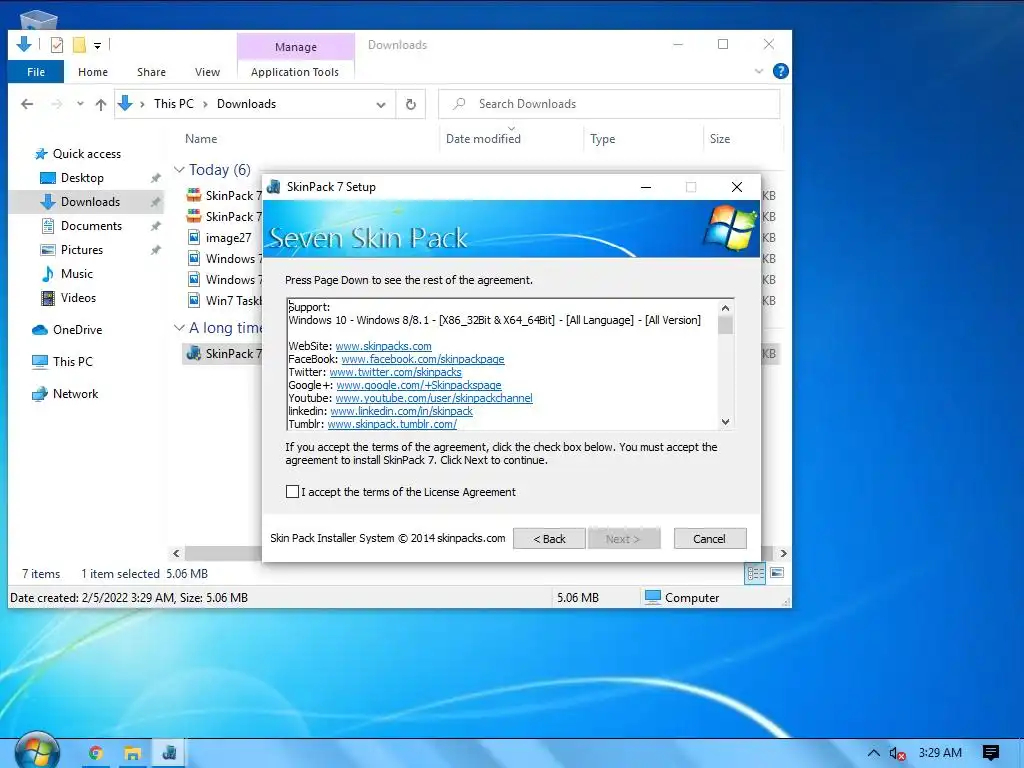The image size is (1024, 768).
Task: Go back in Explorer navigation
Action: [x=27, y=104]
